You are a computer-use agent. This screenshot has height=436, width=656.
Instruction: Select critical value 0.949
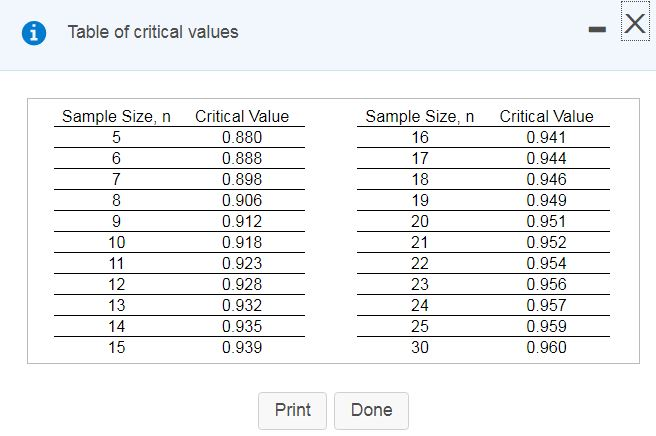coord(546,200)
